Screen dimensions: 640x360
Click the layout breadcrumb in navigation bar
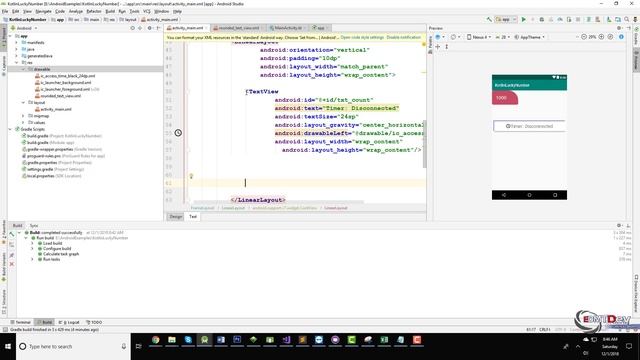click(128, 20)
